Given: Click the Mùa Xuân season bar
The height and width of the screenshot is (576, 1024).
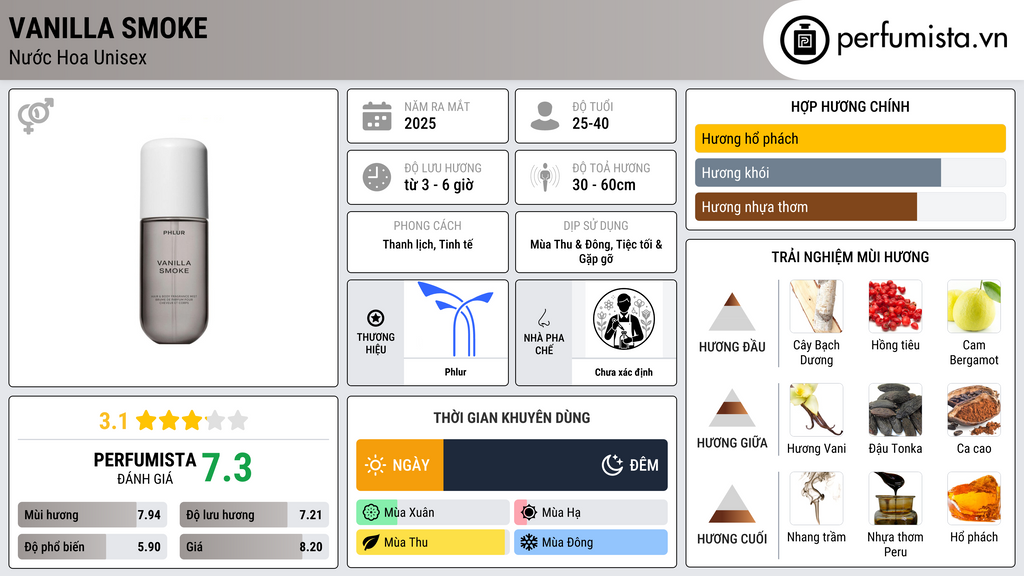Looking at the screenshot, I should tap(433, 513).
